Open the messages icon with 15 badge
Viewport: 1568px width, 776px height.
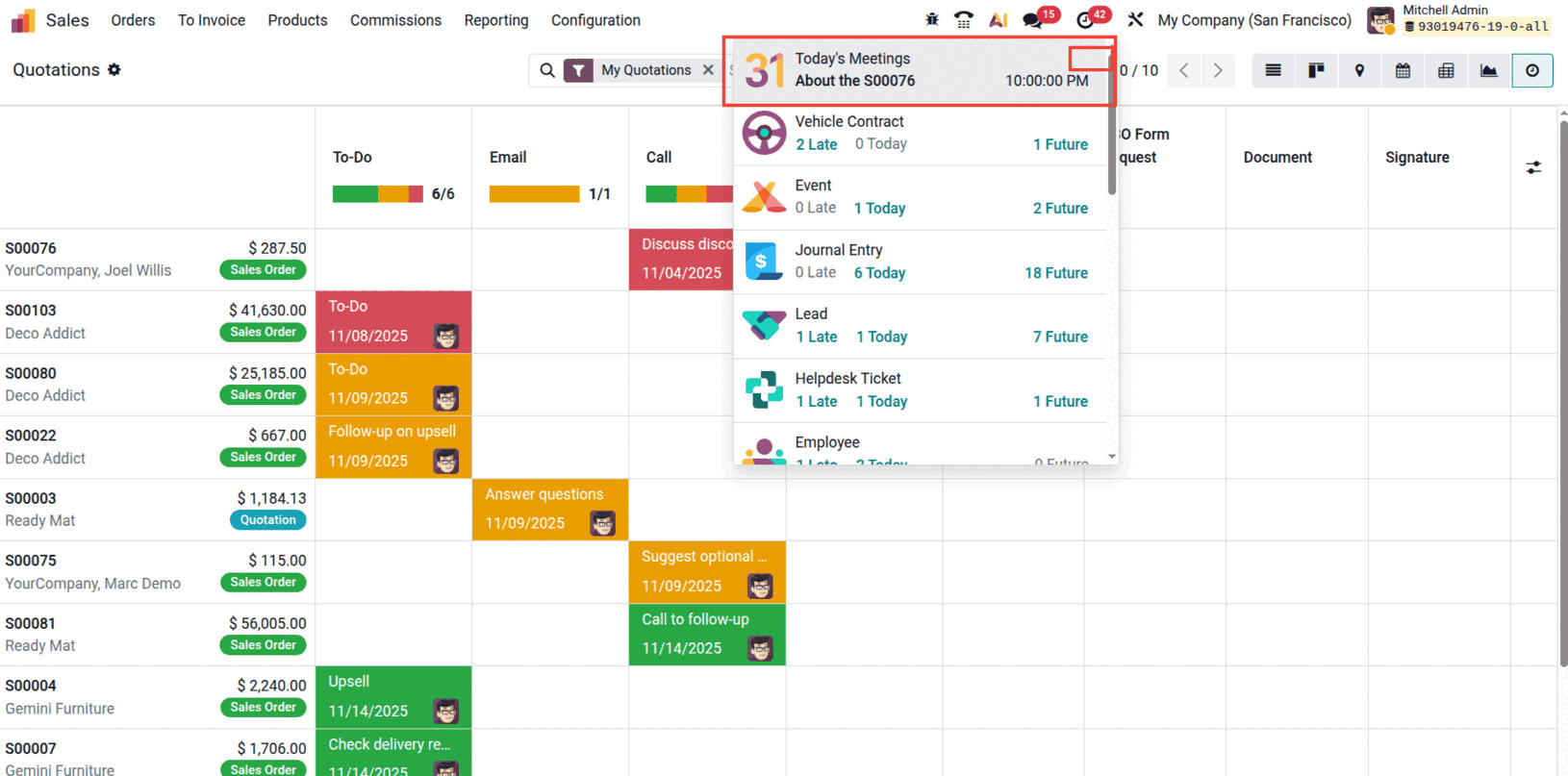[1033, 19]
